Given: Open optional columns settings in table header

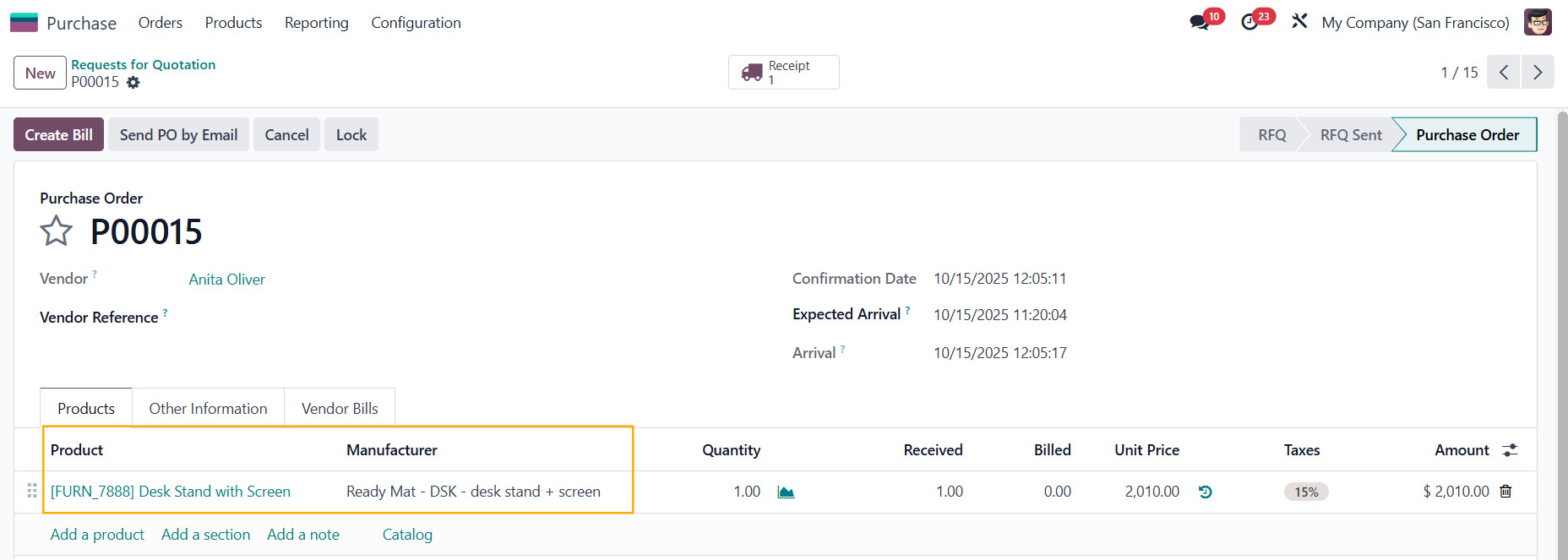Looking at the screenshot, I should click(1510, 451).
